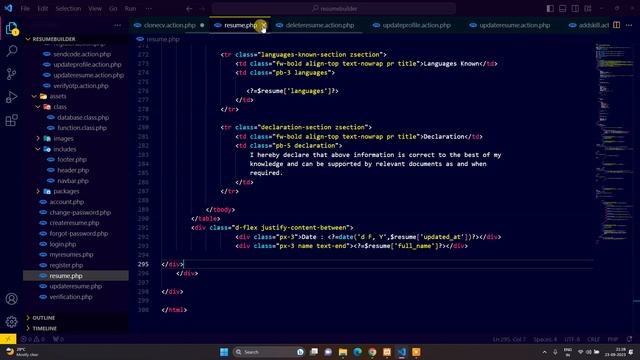This screenshot has width=640, height=360.
Task: Go back with the navigation arrow
Action: pyautogui.click(x=189, y=9)
